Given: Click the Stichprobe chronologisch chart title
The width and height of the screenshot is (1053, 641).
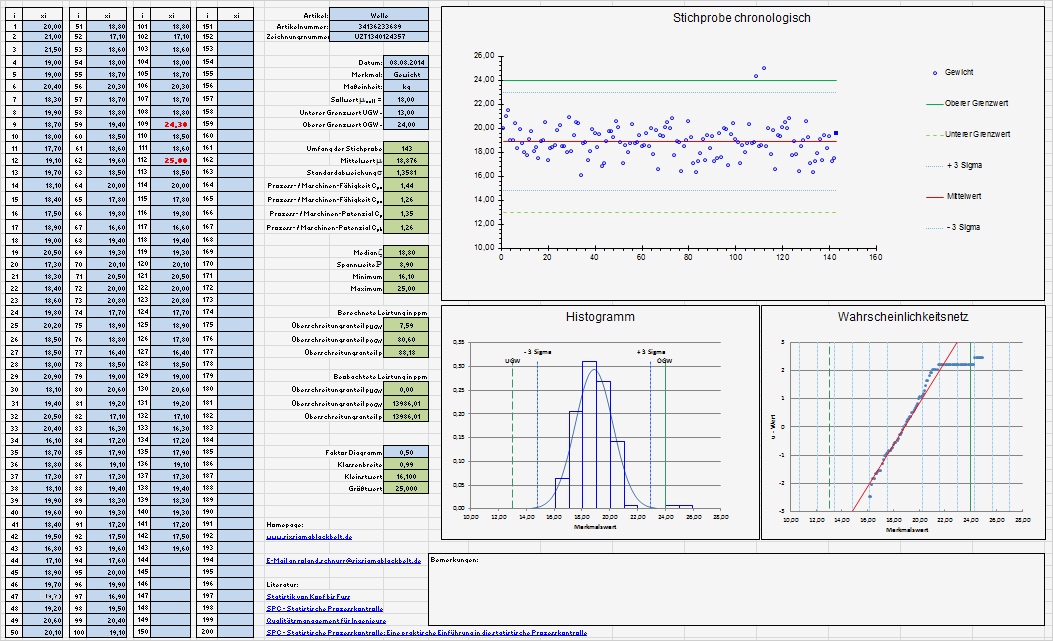Looking at the screenshot, I should [741, 18].
